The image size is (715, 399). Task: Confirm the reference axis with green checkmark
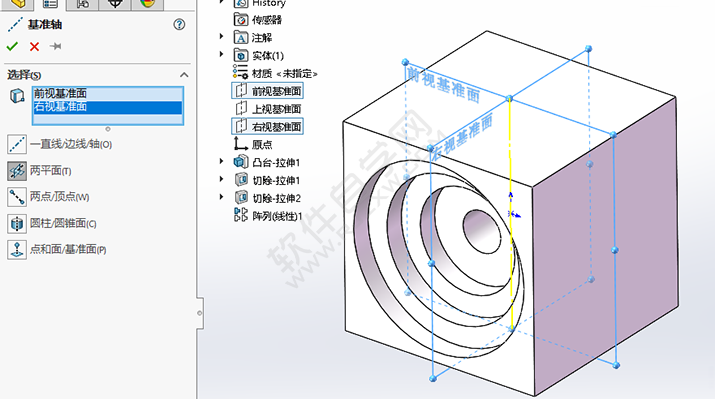pyautogui.click(x=12, y=46)
